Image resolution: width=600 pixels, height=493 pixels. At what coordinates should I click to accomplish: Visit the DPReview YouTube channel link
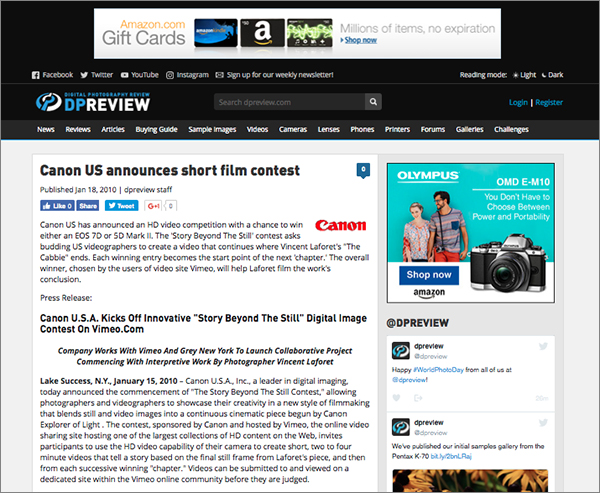(140, 75)
